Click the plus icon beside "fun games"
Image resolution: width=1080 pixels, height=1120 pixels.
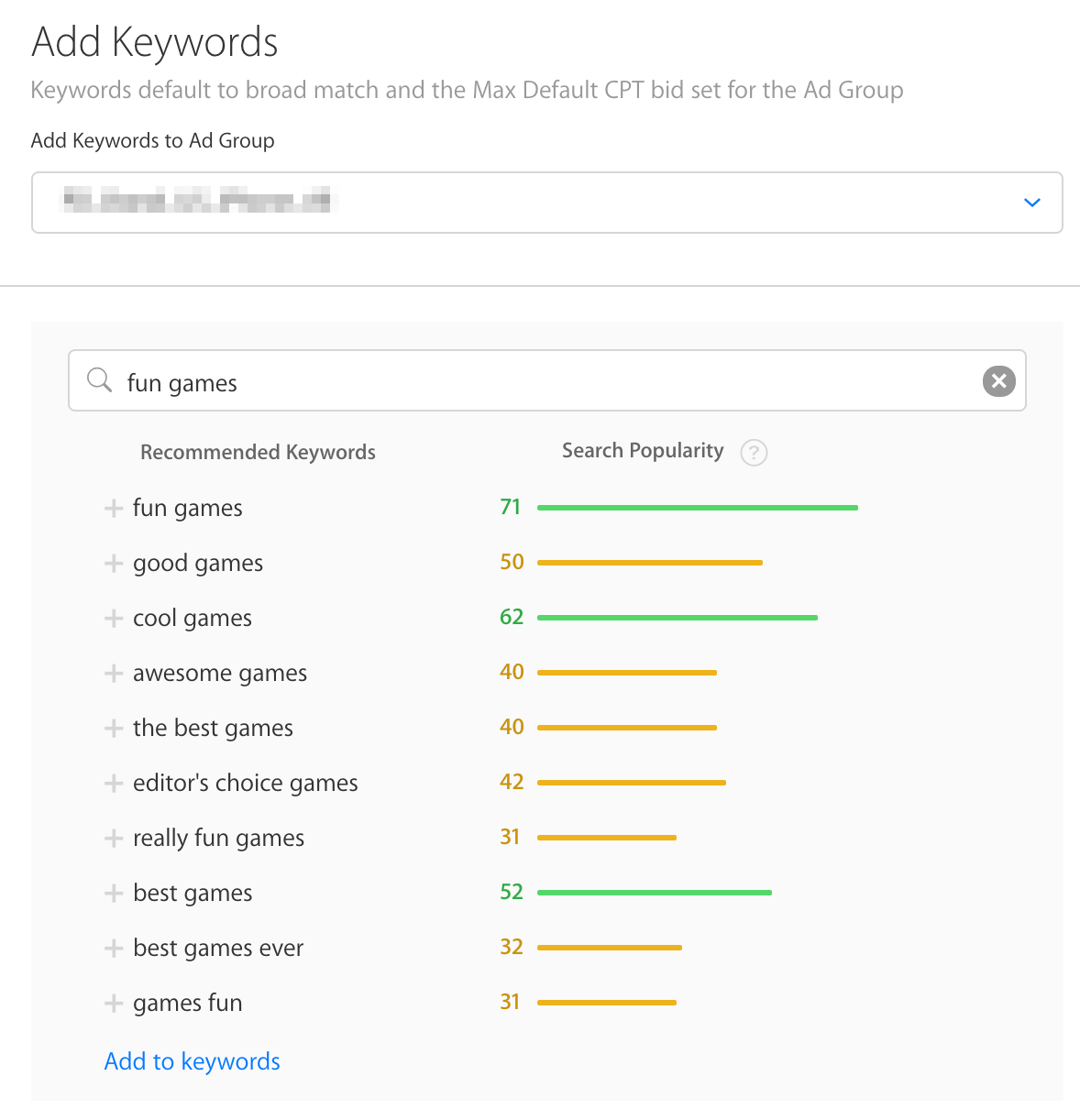[114, 509]
